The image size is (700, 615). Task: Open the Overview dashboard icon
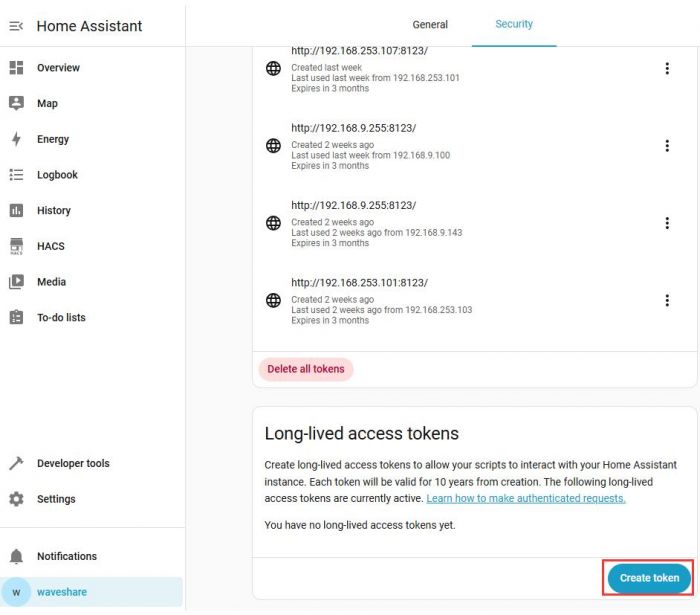(16, 68)
